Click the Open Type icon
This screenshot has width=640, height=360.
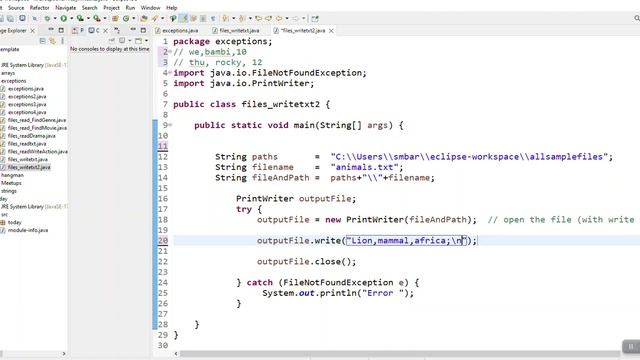pos(144,18)
